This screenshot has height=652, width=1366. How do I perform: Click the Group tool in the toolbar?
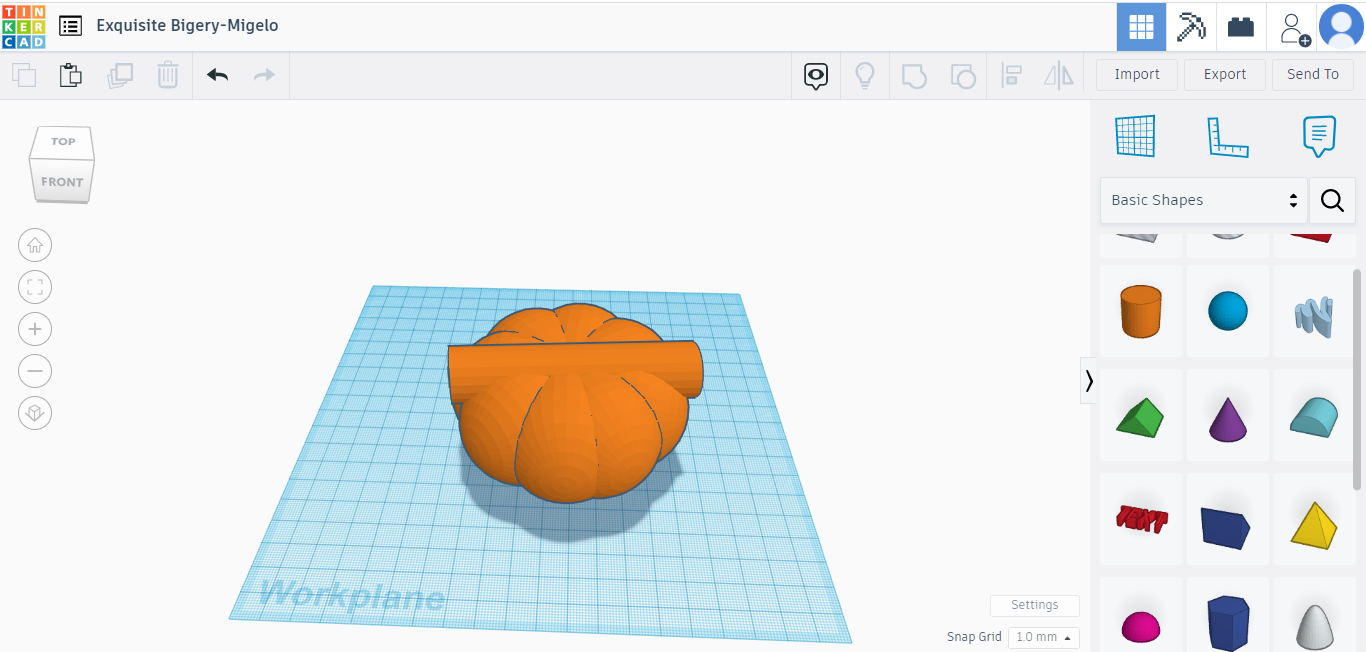pyautogui.click(x=913, y=74)
